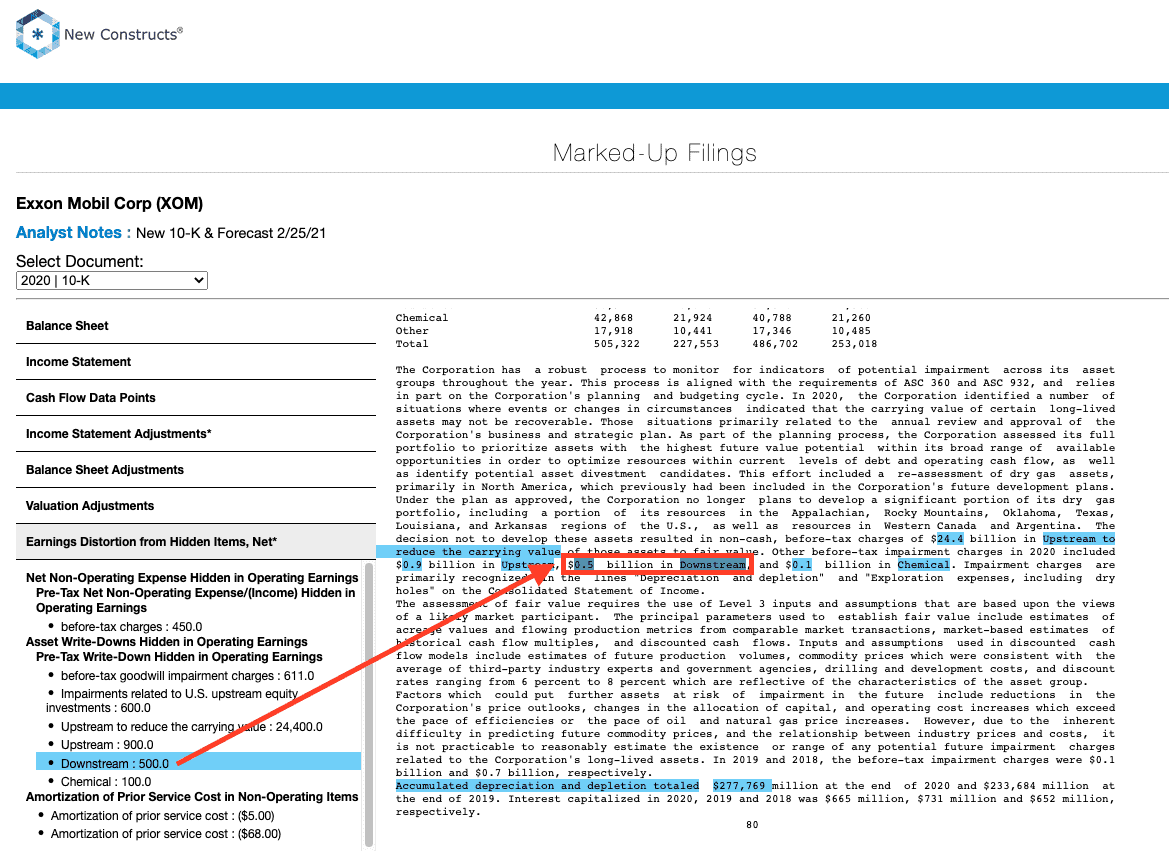Click 'Amortization of Prior Service Cost in Non-Operating Items' heading
Viewport: 1169px width, 851px height.
[192, 797]
